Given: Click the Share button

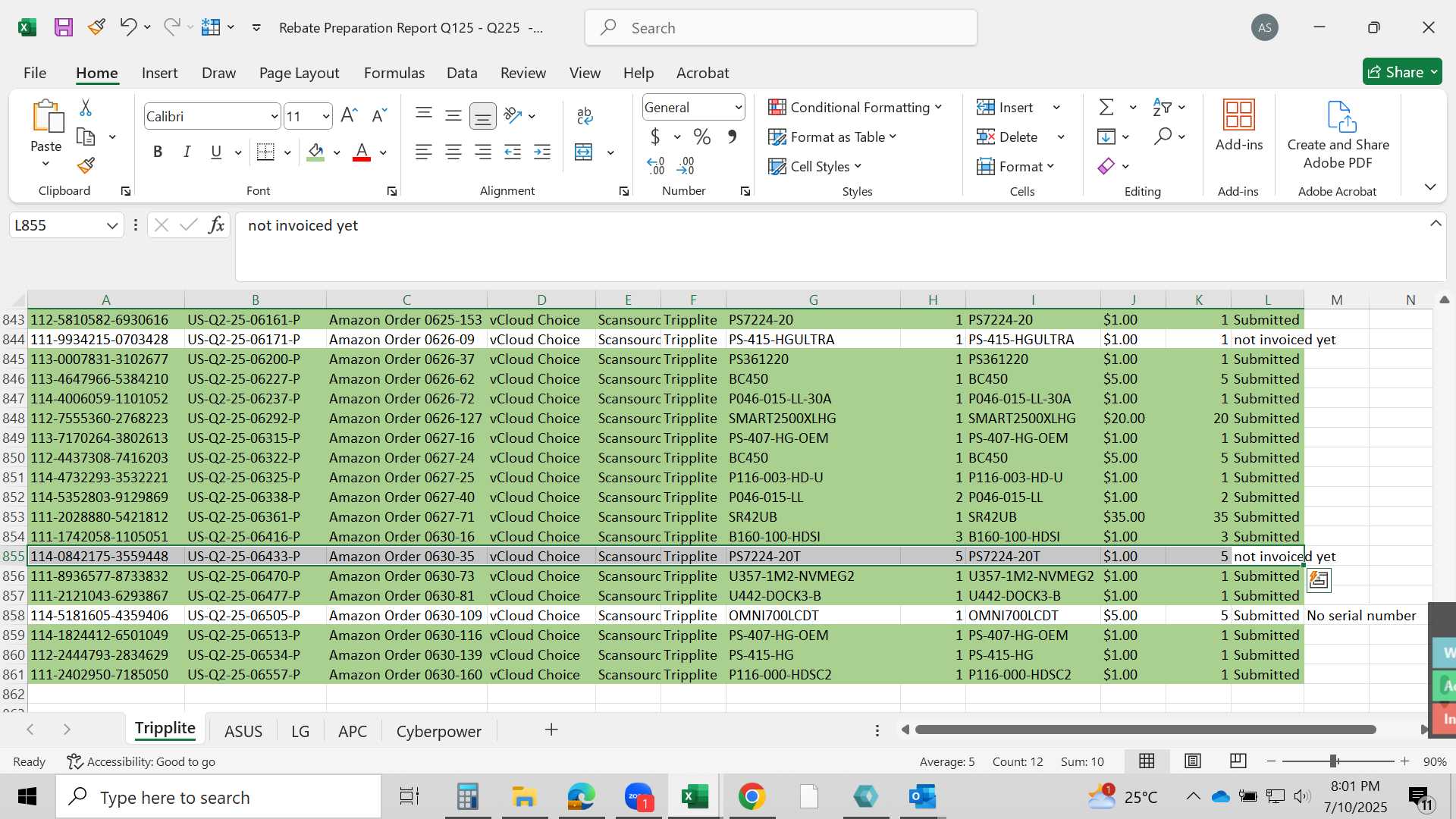Looking at the screenshot, I should 1401,72.
